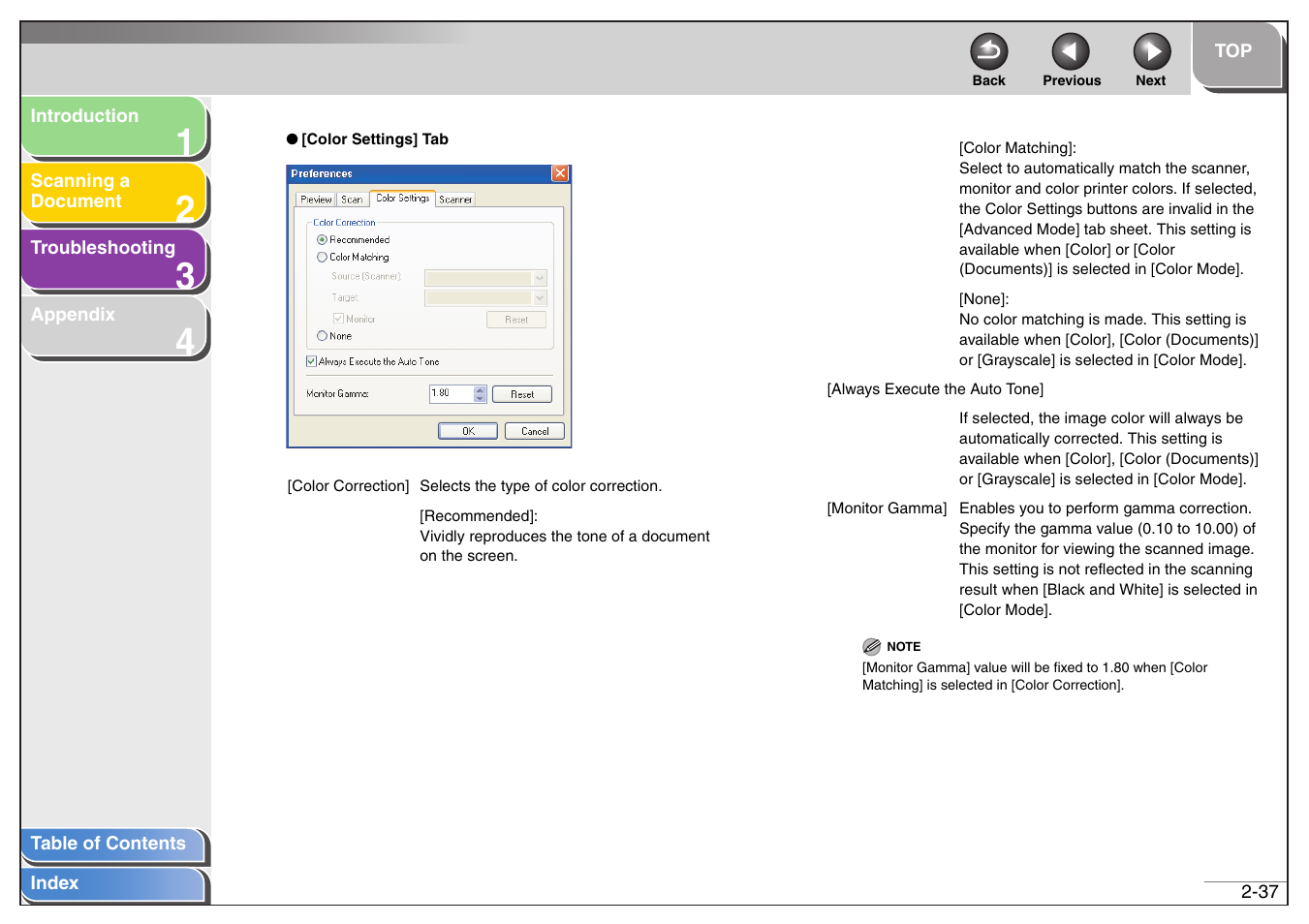Screen dimensions: 1309x924
Task: Click page number "2-37"
Action: (x=1260, y=892)
